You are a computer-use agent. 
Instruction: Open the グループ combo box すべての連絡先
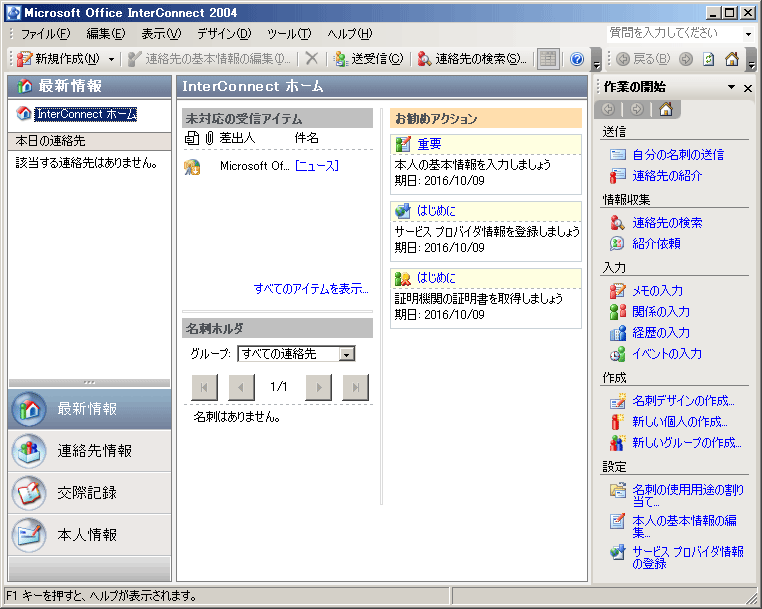[x=296, y=353]
